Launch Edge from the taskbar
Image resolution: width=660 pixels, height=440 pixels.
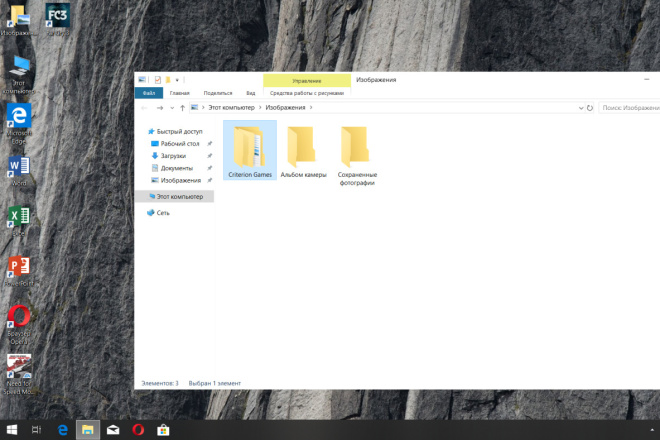point(63,430)
